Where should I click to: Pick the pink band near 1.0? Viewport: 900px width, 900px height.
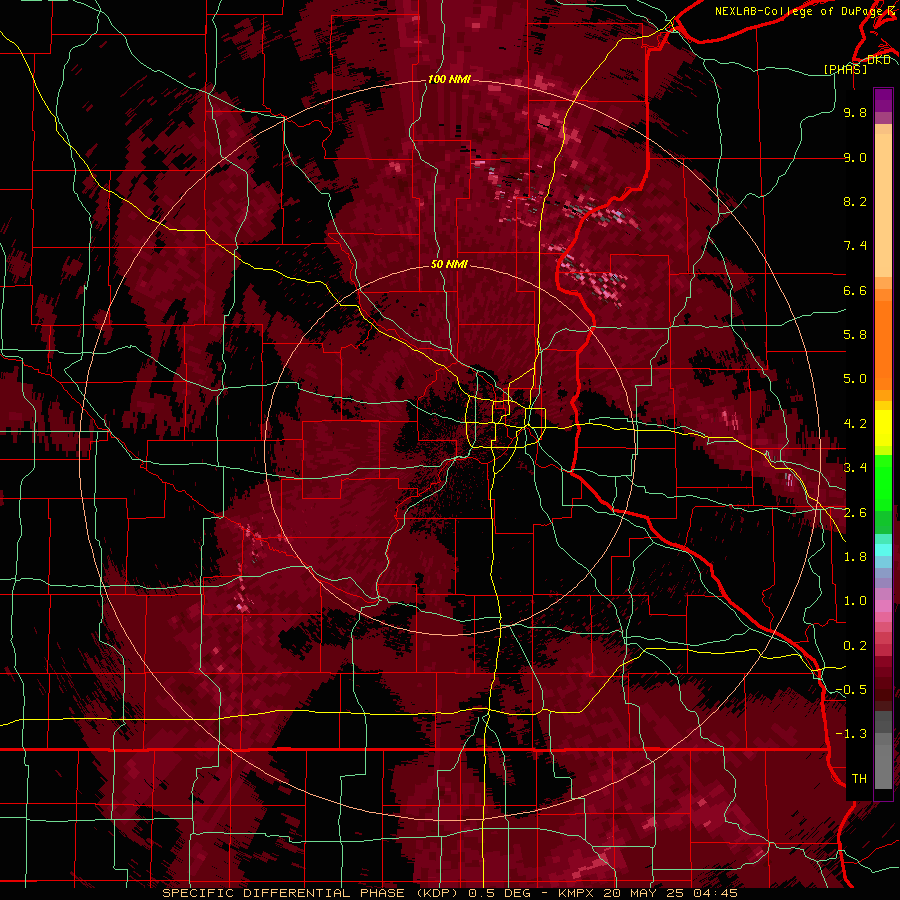point(883,606)
